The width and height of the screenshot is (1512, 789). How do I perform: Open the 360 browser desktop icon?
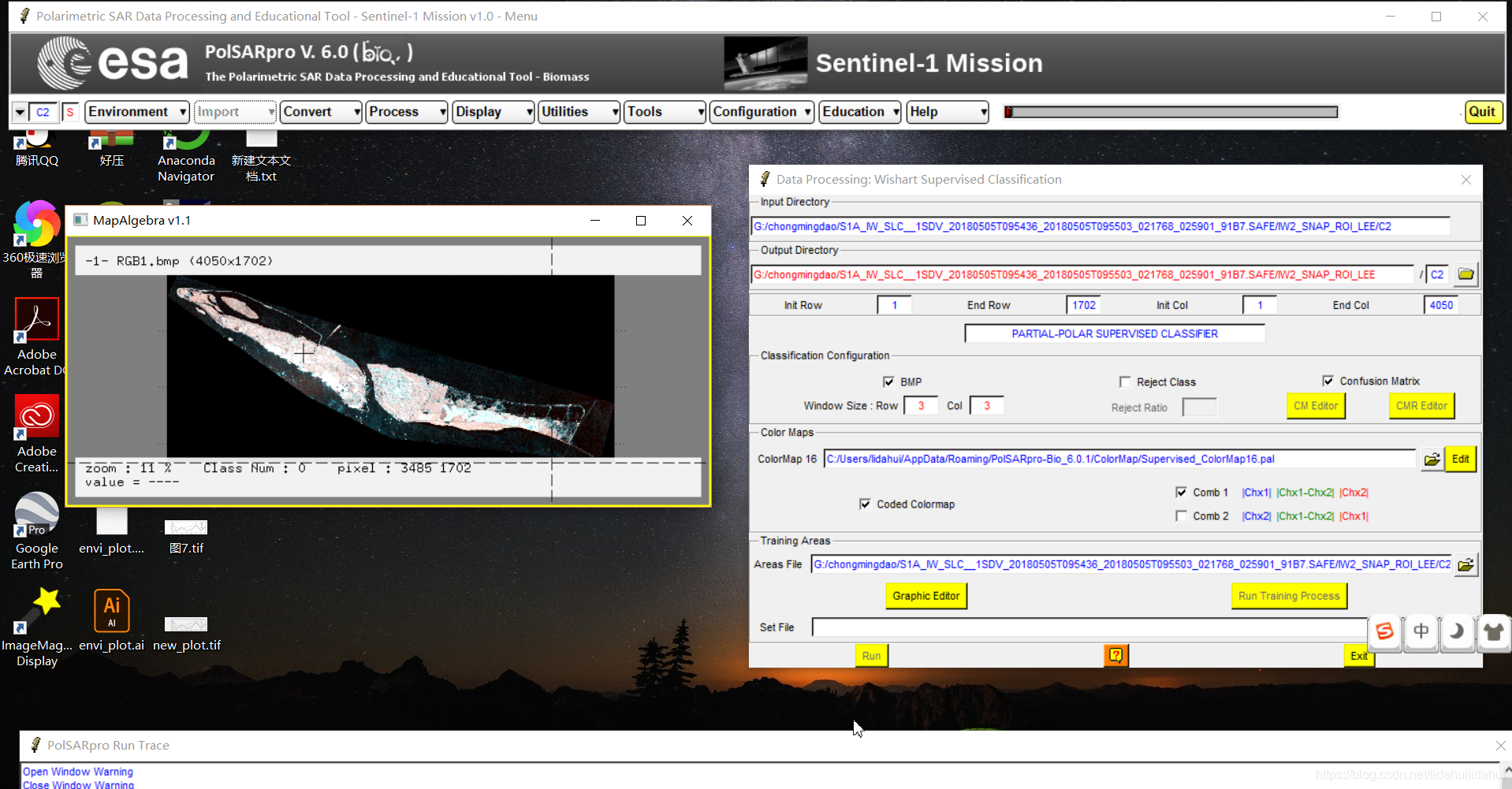(36, 240)
